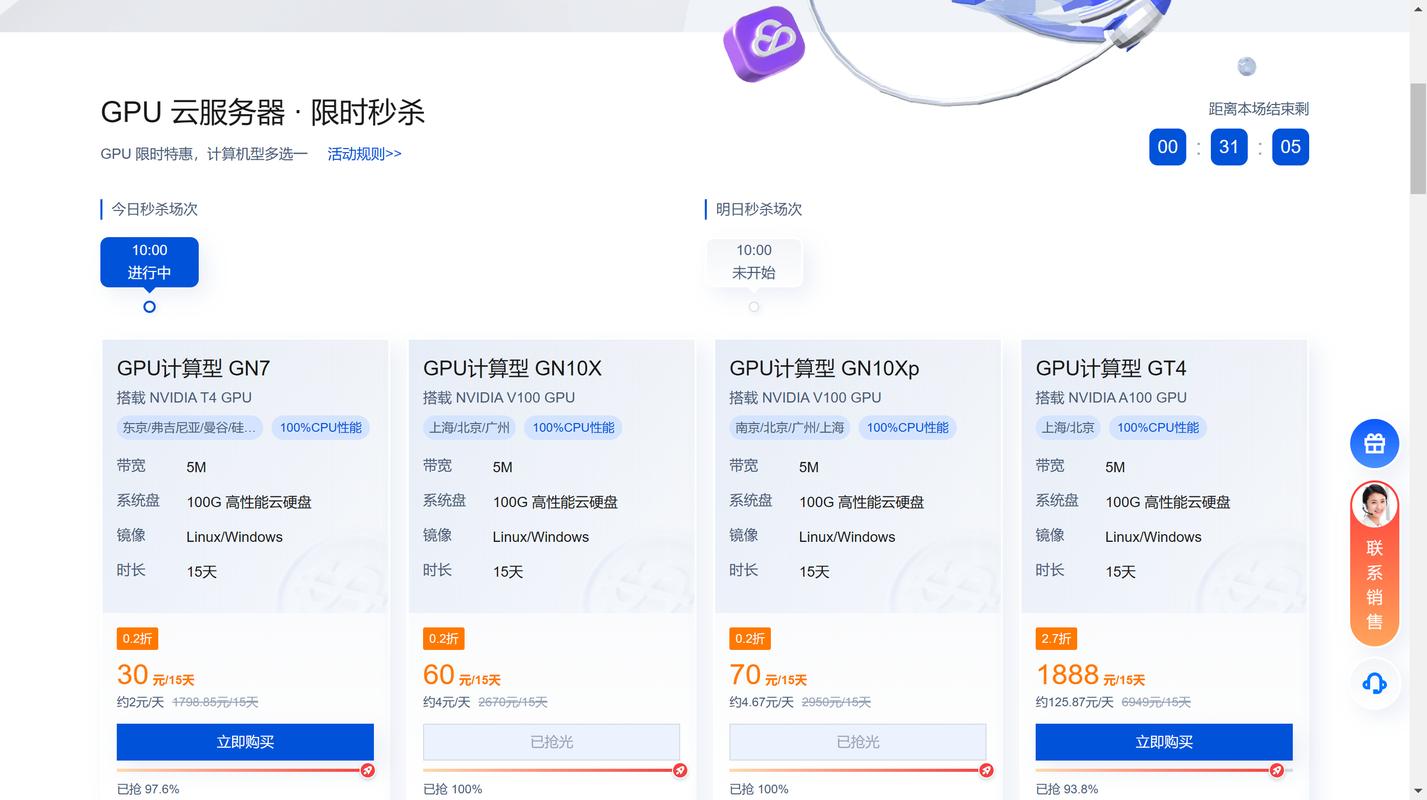The height and width of the screenshot is (800, 1427).
Task: Click the 今日秒杀场次 heading
Action: point(154,209)
